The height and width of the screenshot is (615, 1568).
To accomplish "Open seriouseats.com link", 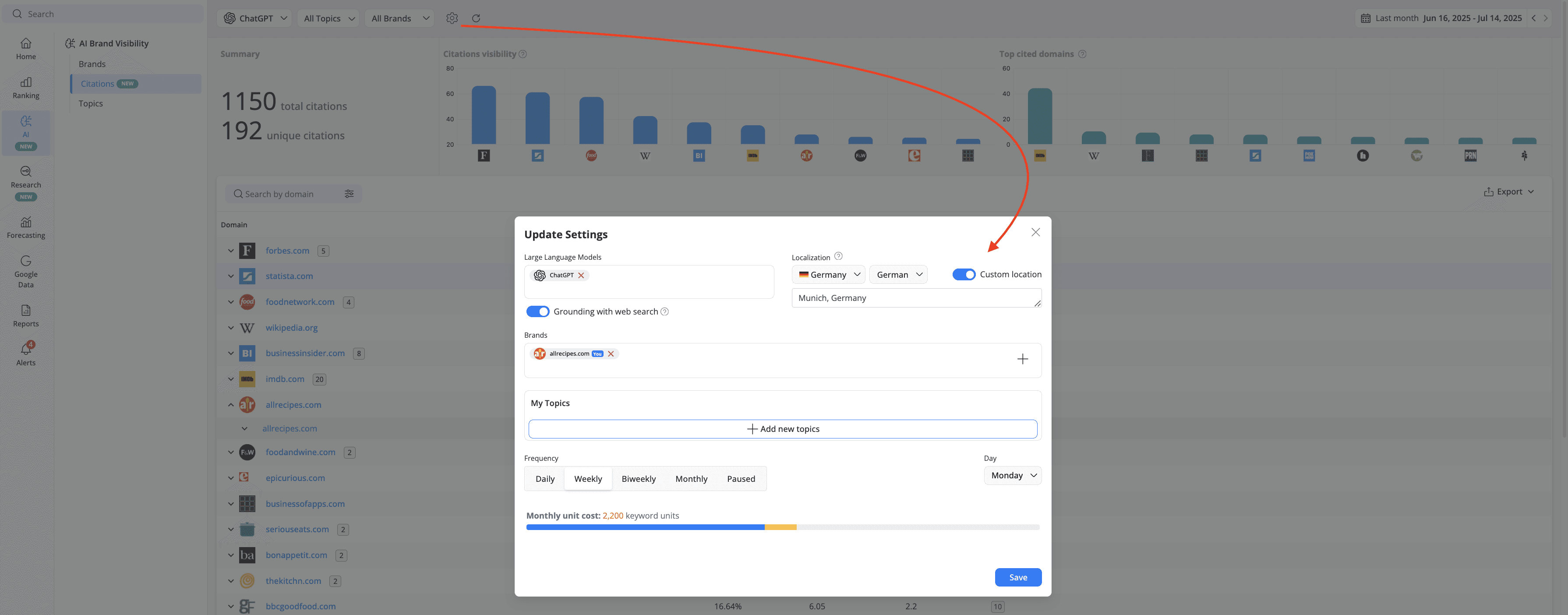I will click(297, 529).
